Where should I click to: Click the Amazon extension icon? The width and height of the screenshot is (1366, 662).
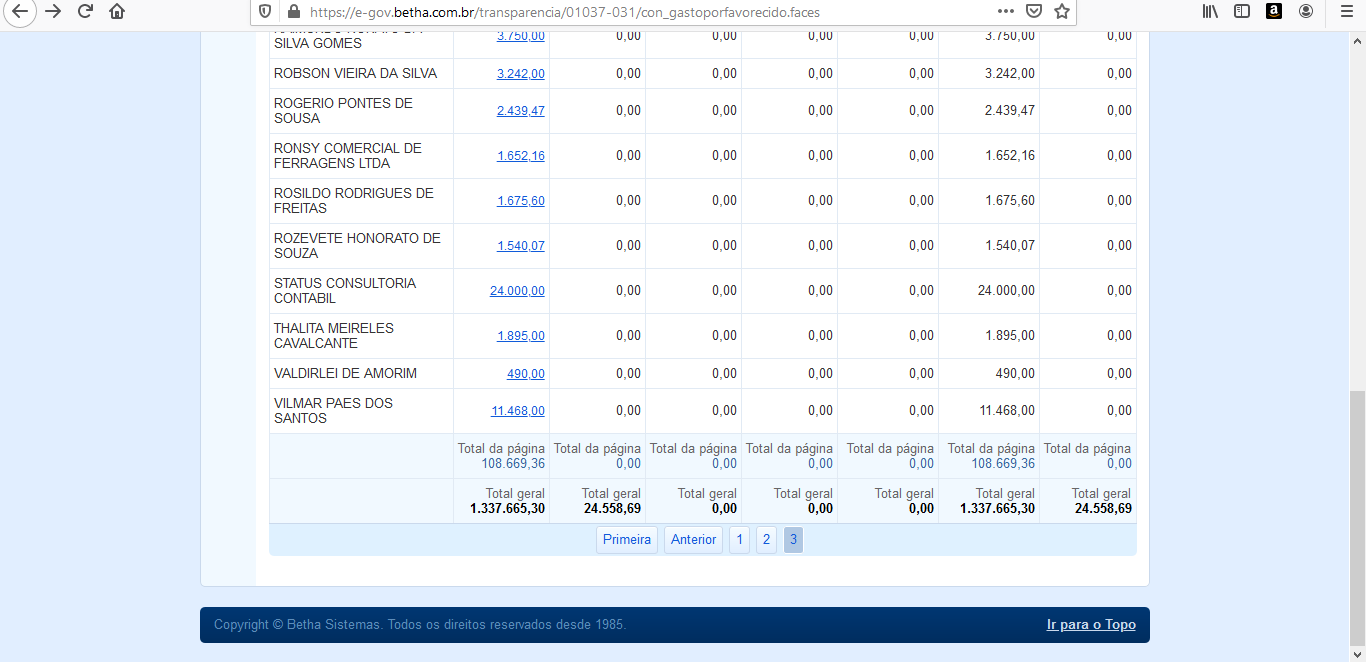(x=1274, y=11)
